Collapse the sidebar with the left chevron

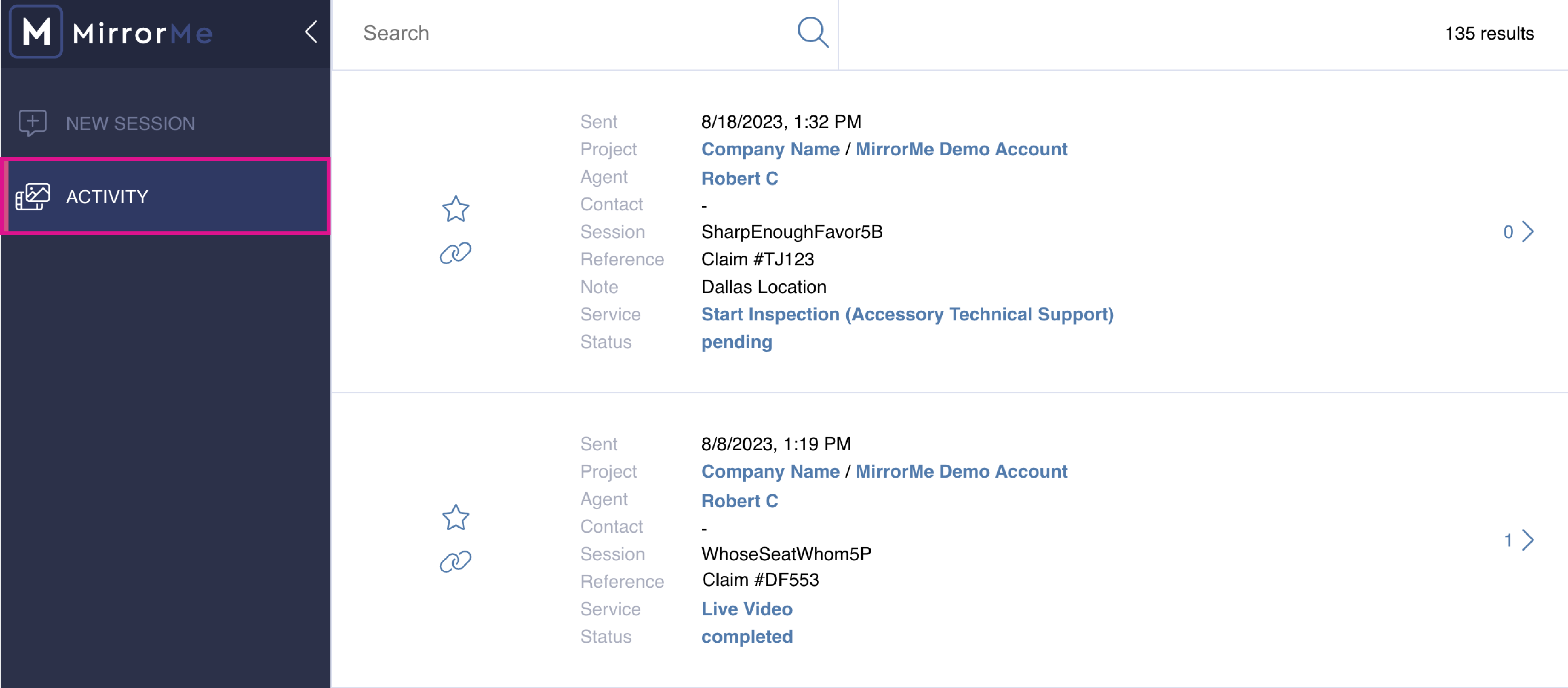(311, 32)
